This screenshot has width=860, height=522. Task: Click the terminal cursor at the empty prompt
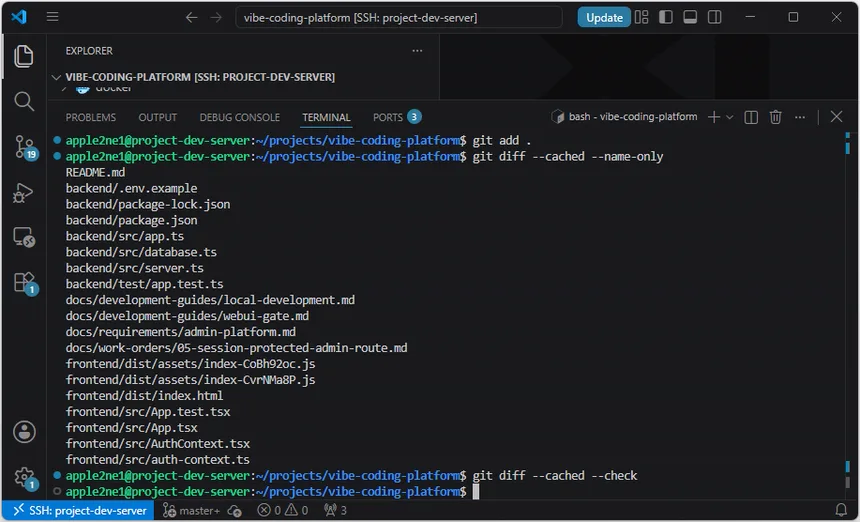(476, 492)
